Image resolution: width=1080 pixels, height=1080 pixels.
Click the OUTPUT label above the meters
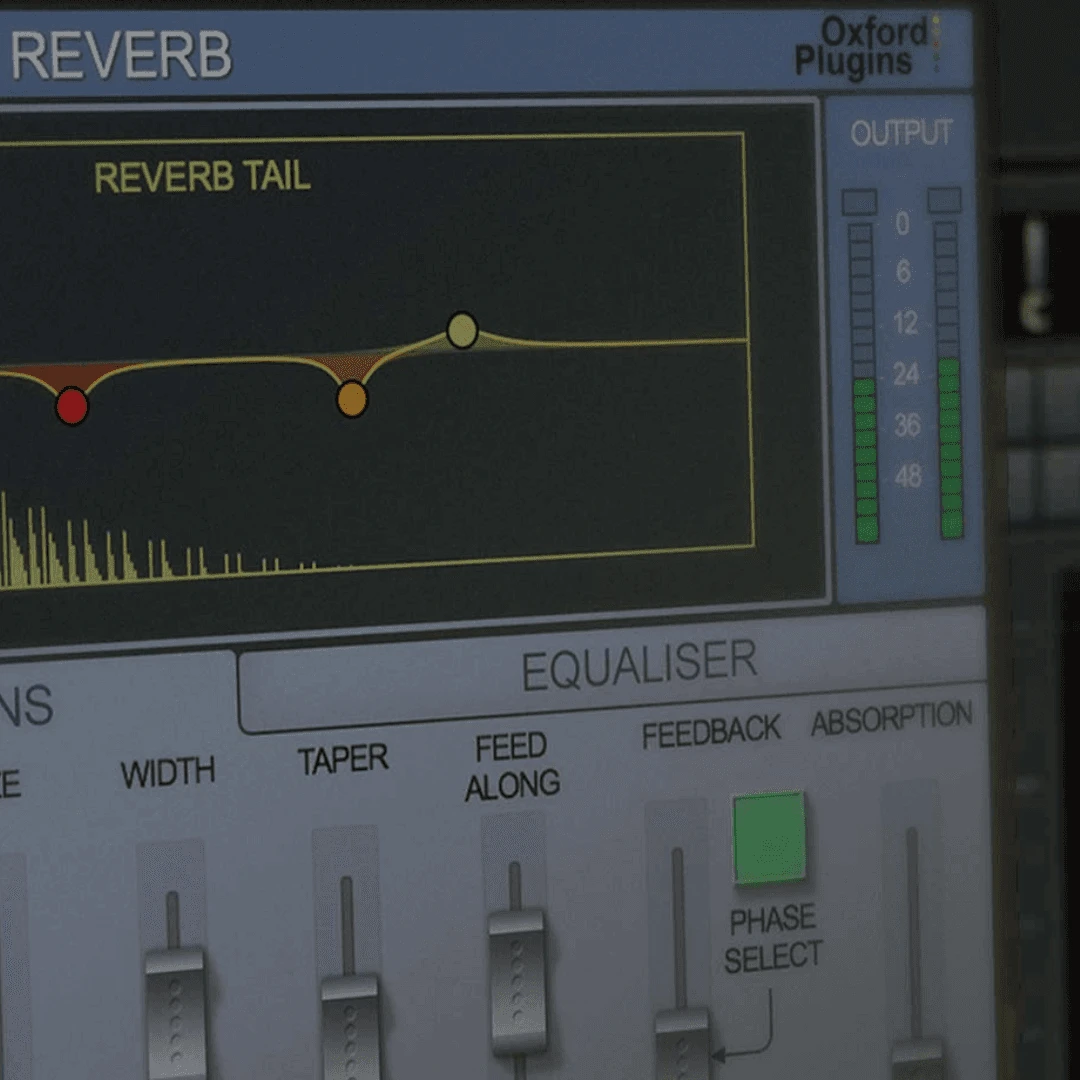point(902,133)
